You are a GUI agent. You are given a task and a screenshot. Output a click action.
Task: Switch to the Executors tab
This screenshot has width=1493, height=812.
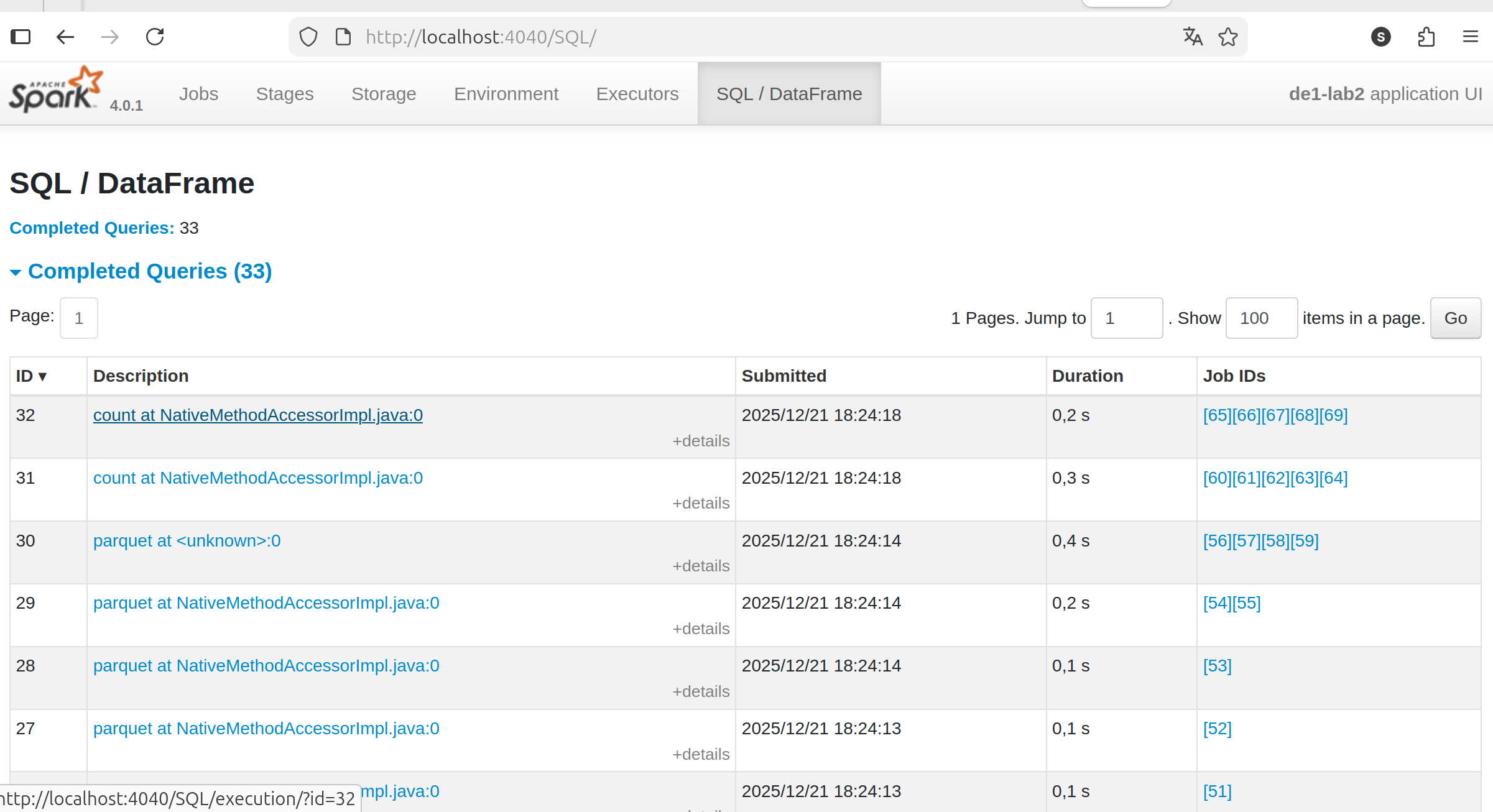click(x=637, y=93)
